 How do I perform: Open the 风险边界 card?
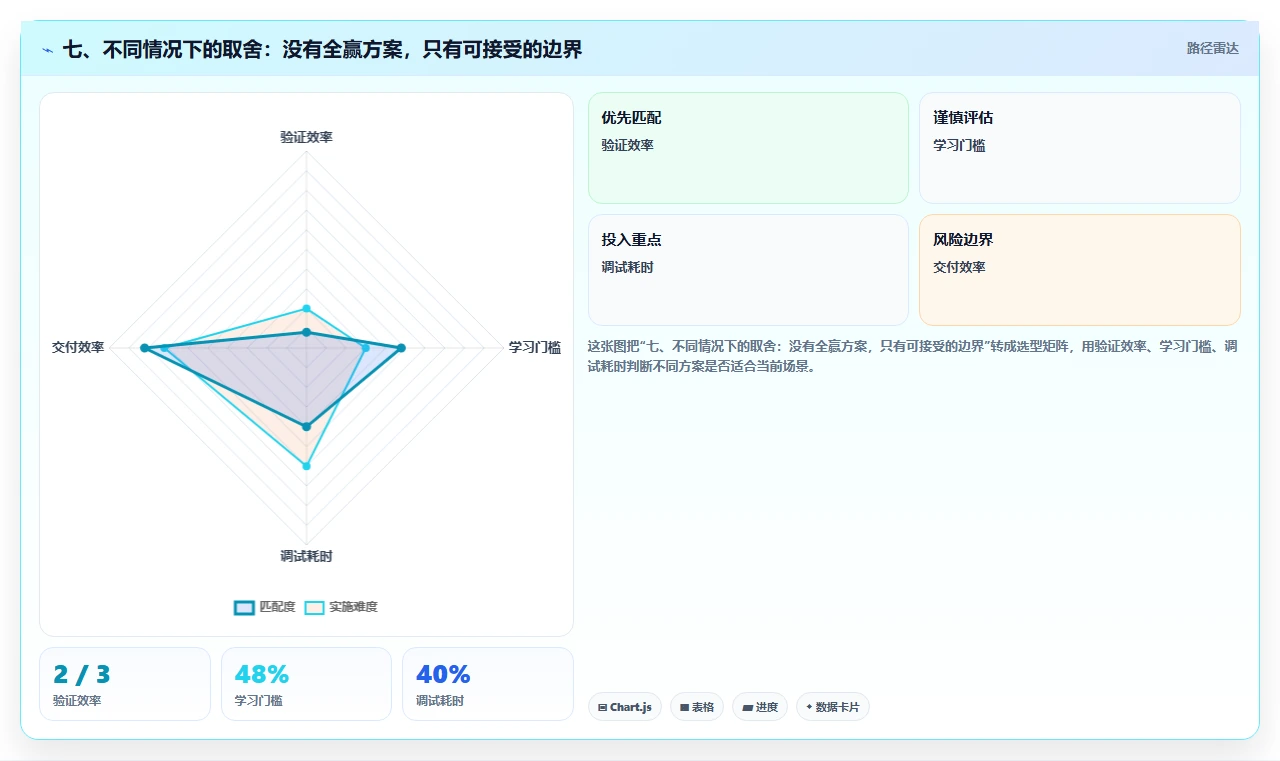coord(1080,270)
